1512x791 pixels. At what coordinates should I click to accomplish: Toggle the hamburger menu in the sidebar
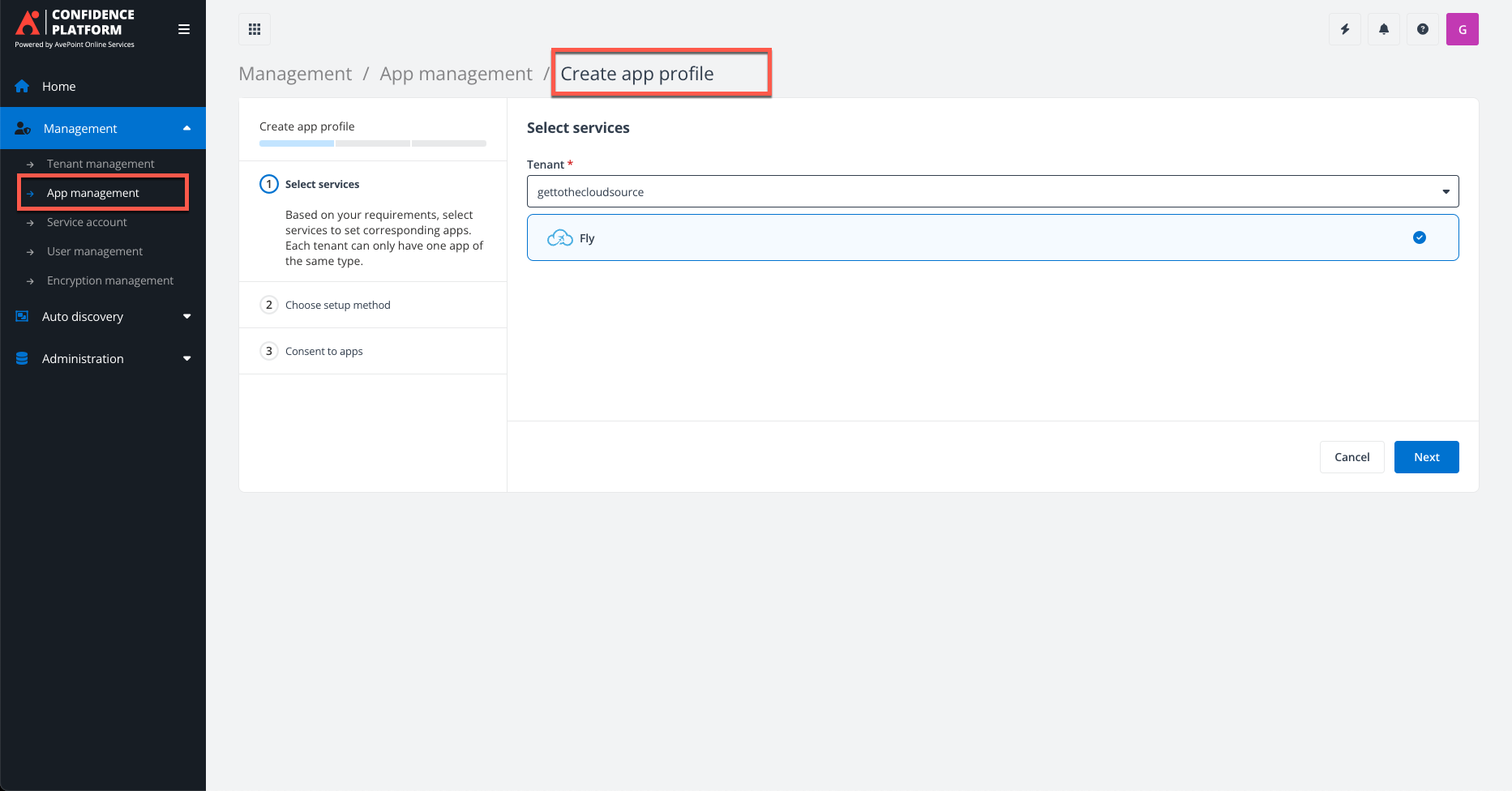click(184, 28)
